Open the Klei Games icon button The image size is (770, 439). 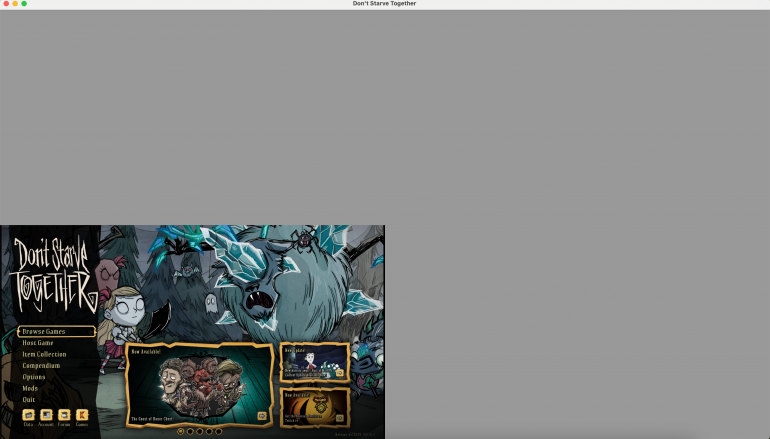(x=82, y=415)
